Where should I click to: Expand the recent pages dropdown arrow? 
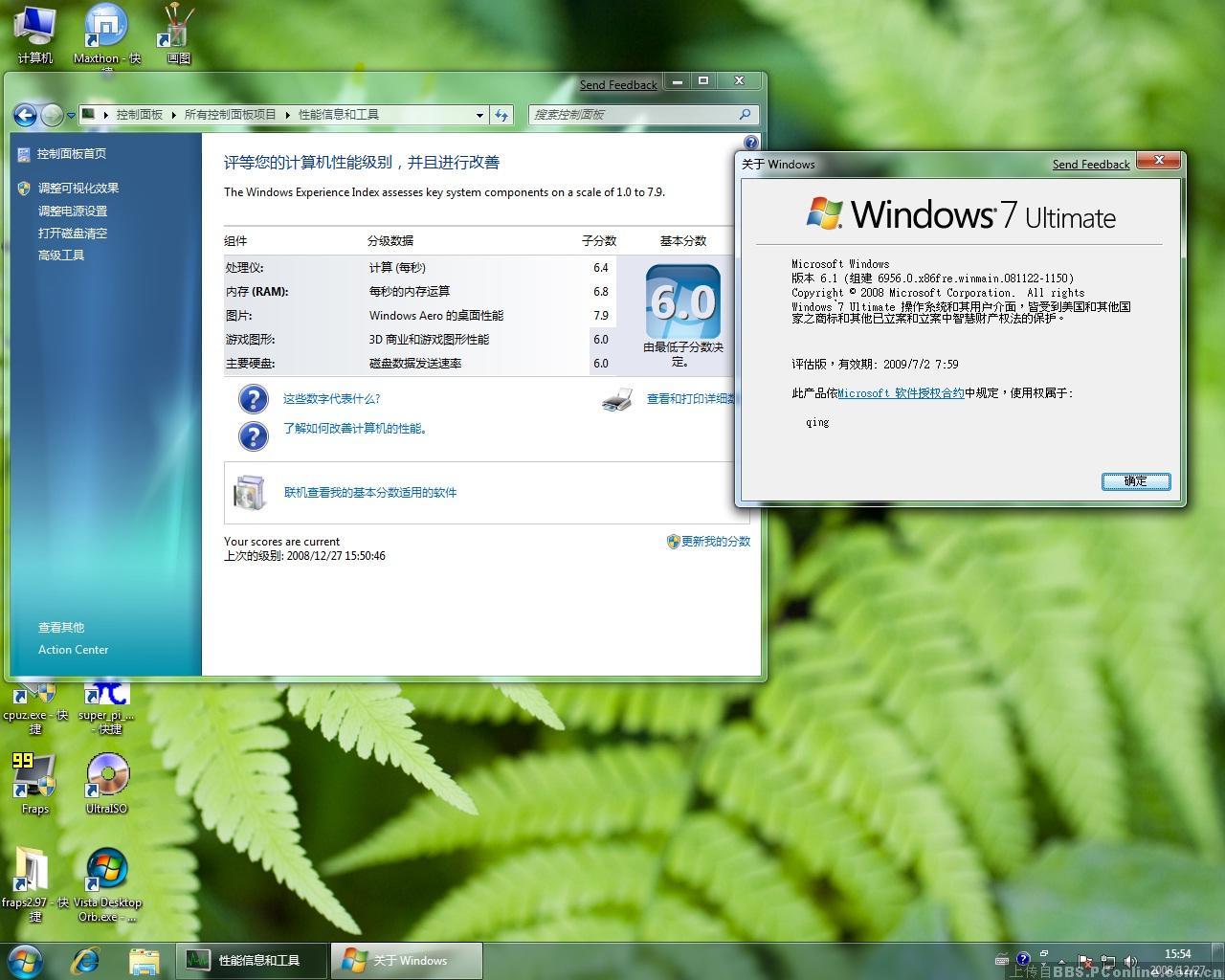[x=71, y=116]
